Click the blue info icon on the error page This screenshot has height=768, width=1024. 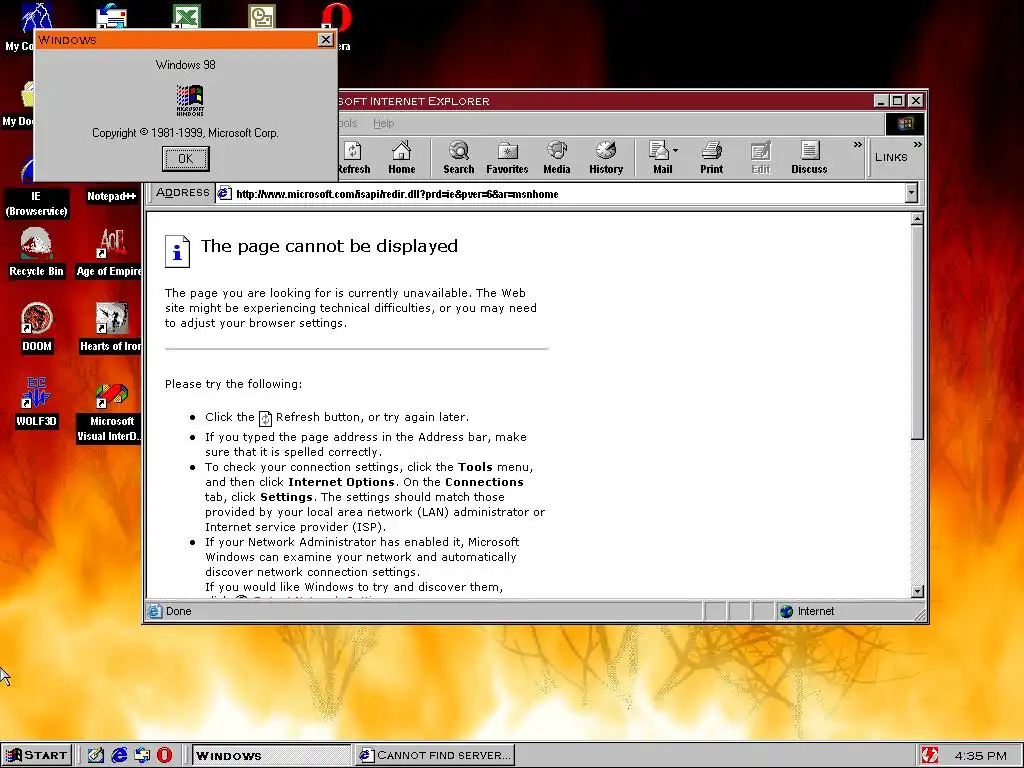pos(177,251)
